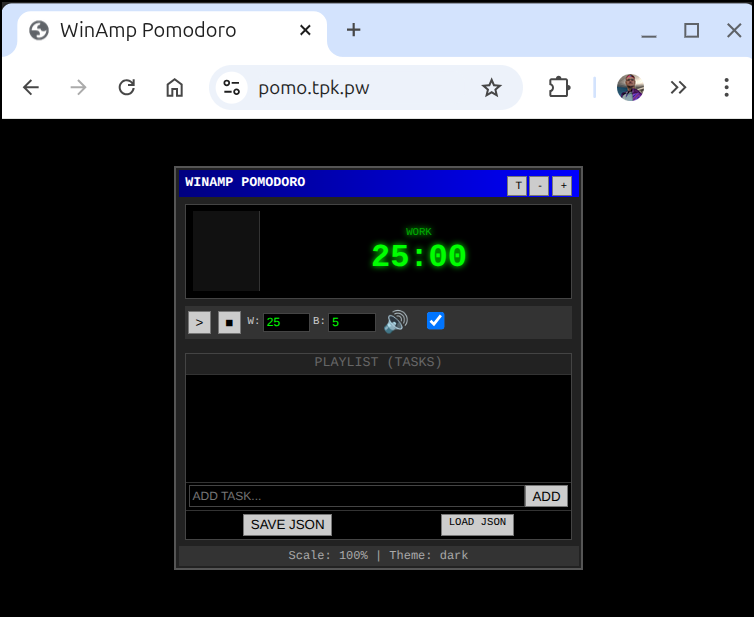The width and height of the screenshot is (754, 617).
Task: Click the LOAD JSON button
Action: click(x=477, y=523)
